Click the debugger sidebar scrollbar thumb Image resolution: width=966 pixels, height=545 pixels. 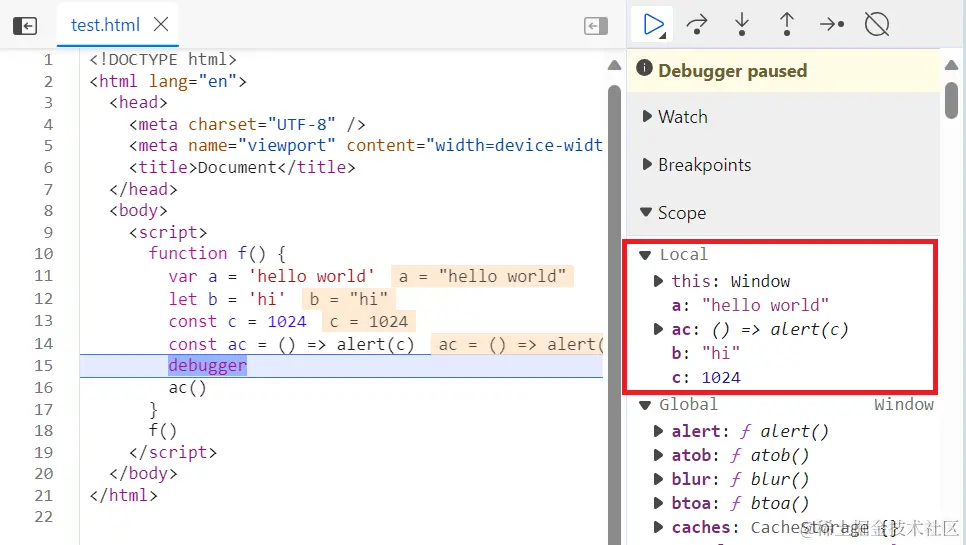click(x=951, y=100)
